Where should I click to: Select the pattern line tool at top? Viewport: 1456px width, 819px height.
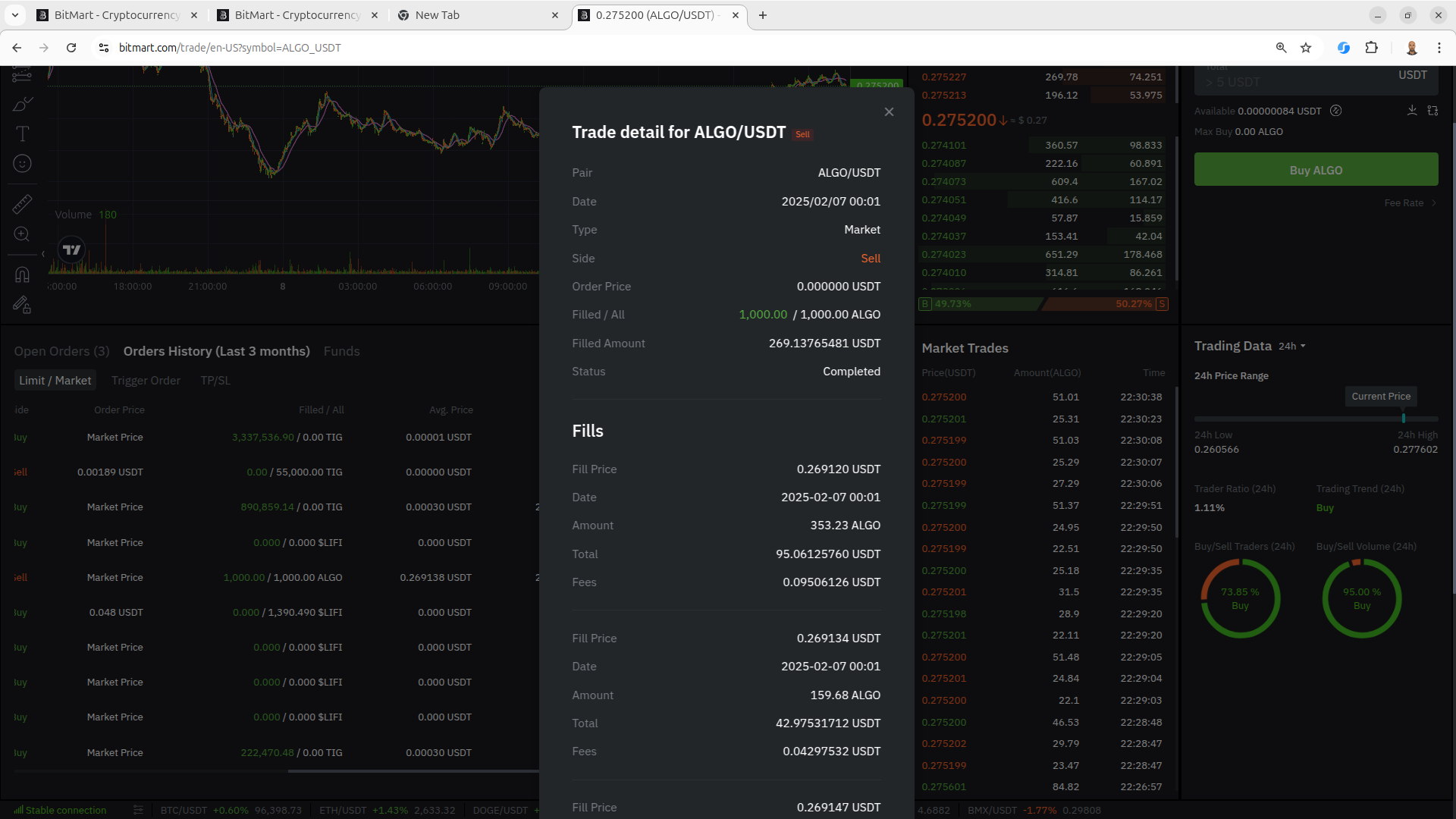tap(22, 74)
